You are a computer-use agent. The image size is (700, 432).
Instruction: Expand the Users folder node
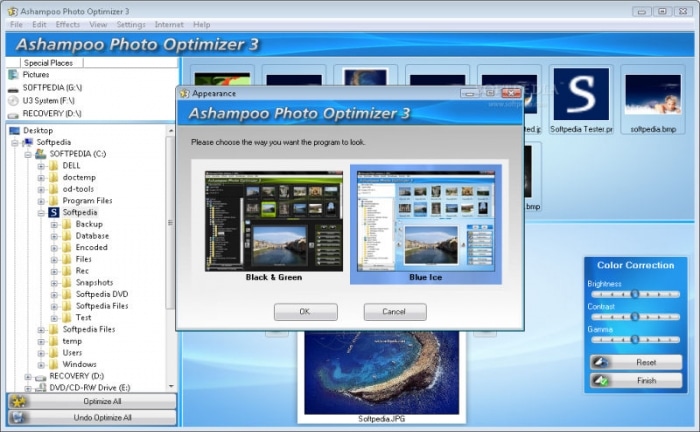click(41, 353)
